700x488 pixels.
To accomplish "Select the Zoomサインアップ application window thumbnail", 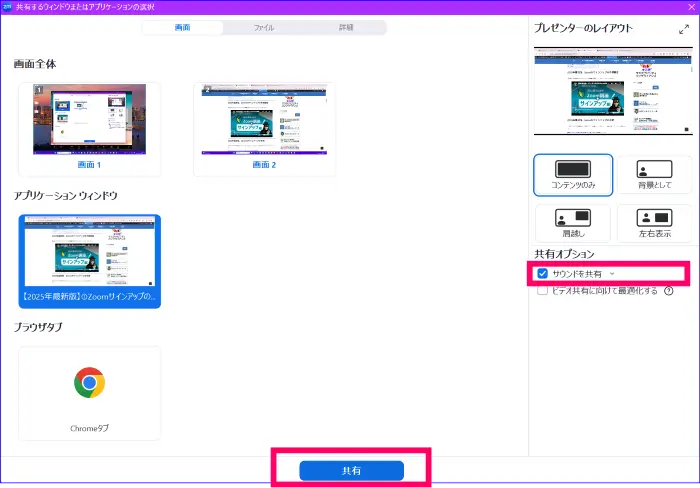I will tap(89, 261).
